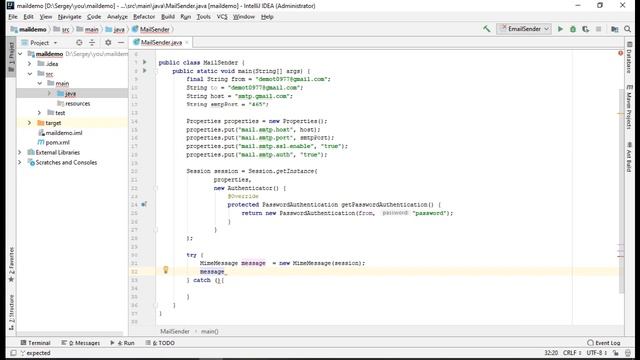
Task: Click the scroll-from-source target icon
Action: point(79,42)
